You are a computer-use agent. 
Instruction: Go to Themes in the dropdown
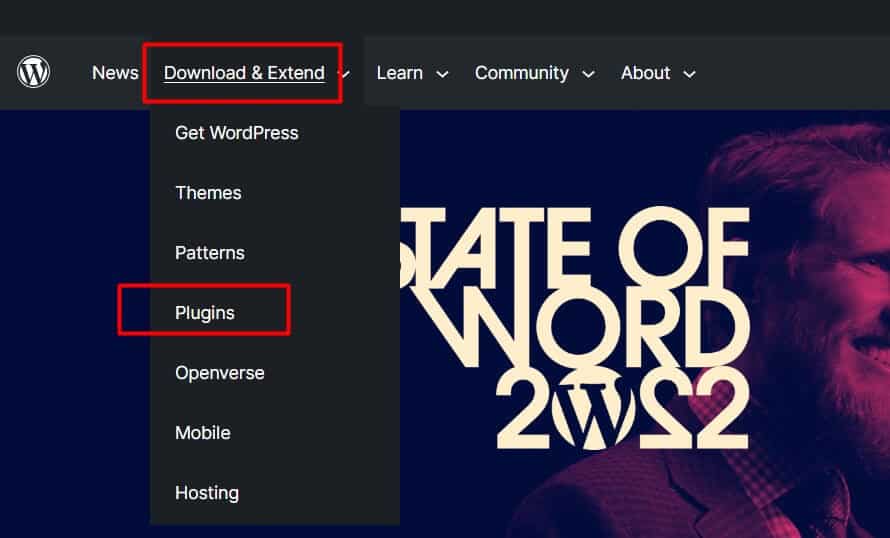pos(208,193)
